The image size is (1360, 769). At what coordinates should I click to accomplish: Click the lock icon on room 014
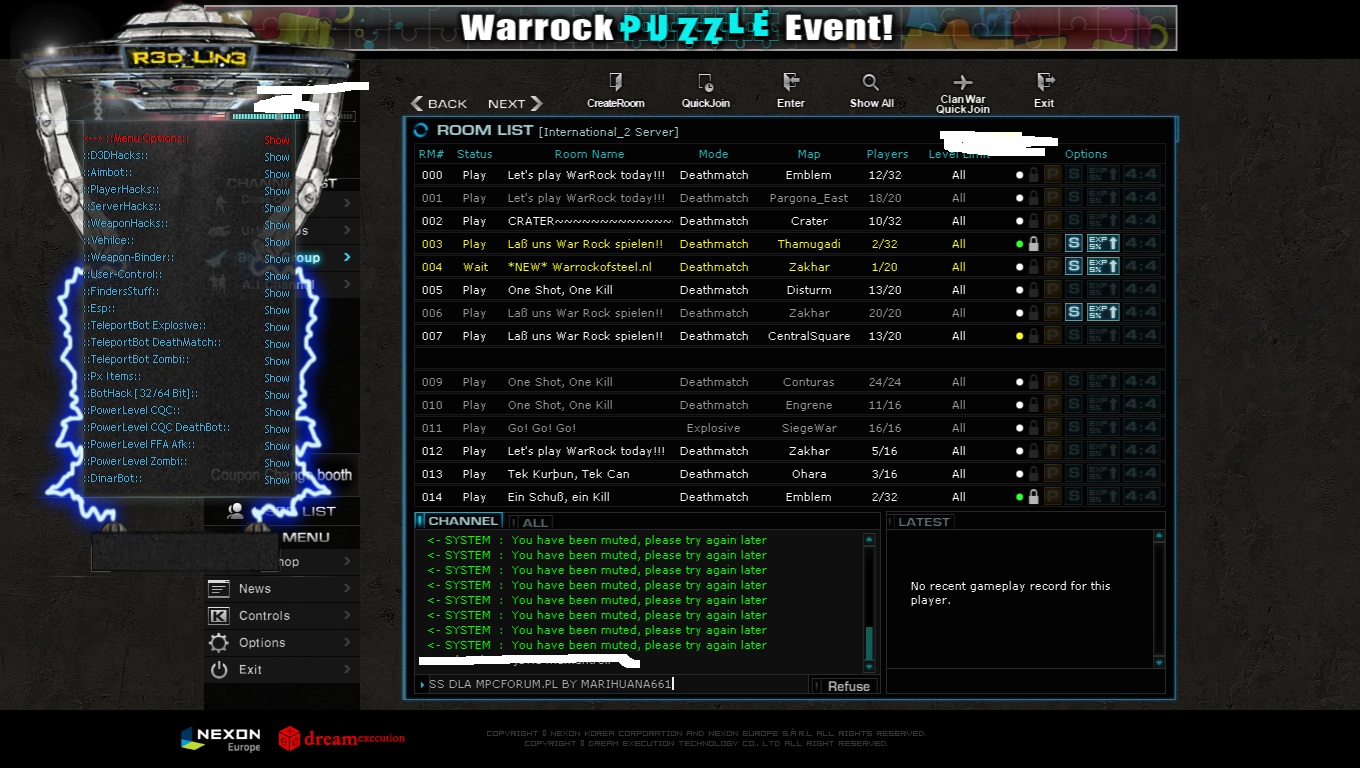click(1033, 497)
